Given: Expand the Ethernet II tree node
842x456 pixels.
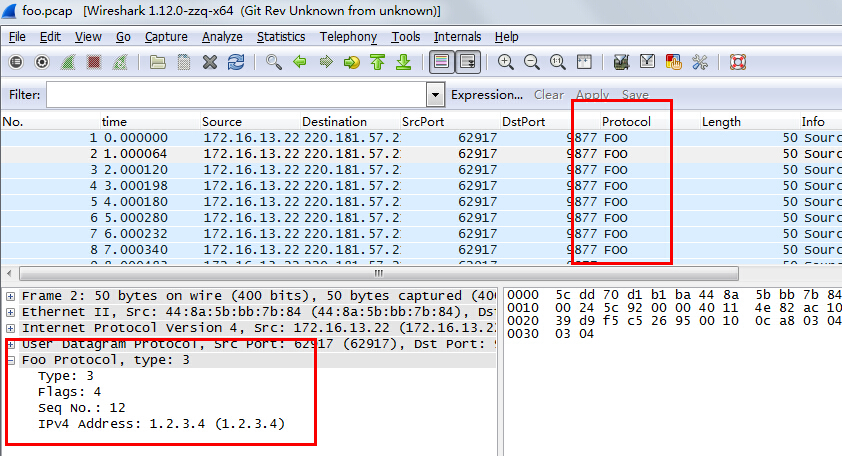Looking at the screenshot, I should coord(10,312).
